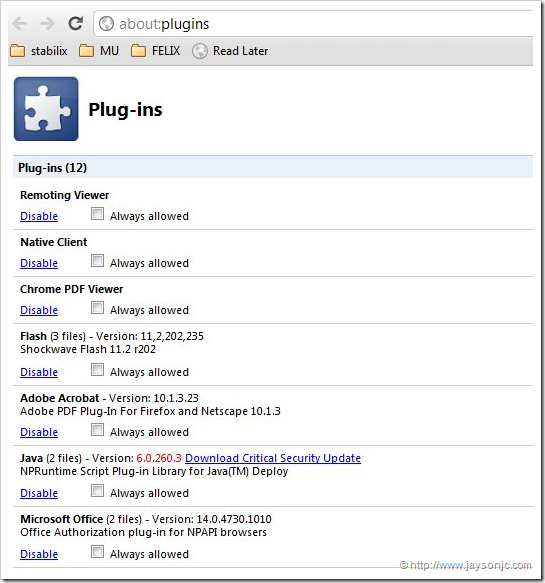Screen dimensions: 545x583
Task: Open the Read Later bookmark
Action: point(230,51)
